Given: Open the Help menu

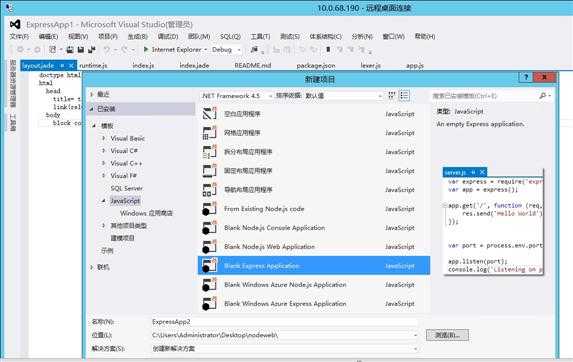Looking at the screenshot, I should coord(425,36).
